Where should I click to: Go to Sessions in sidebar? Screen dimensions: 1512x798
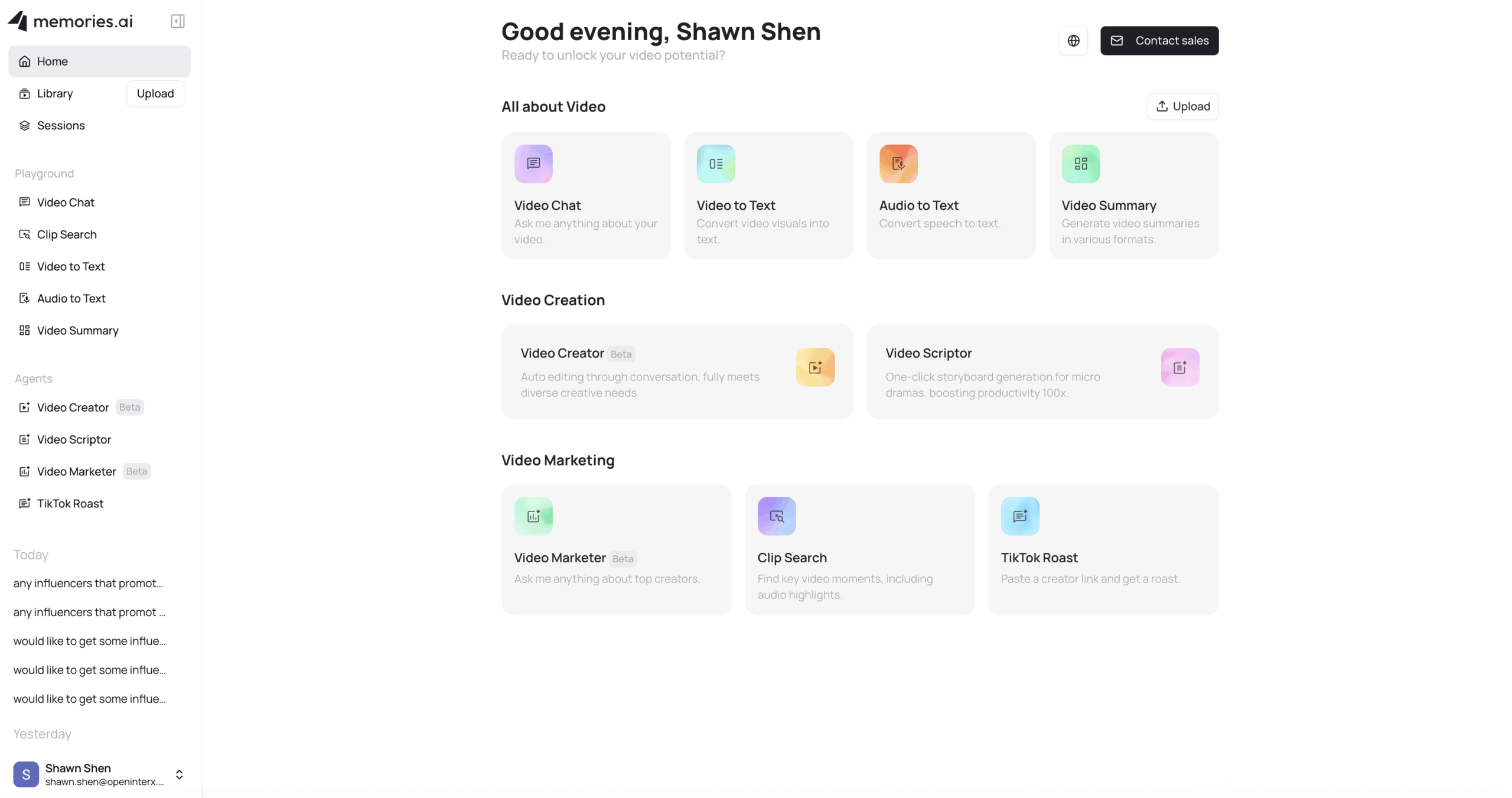[x=61, y=125]
